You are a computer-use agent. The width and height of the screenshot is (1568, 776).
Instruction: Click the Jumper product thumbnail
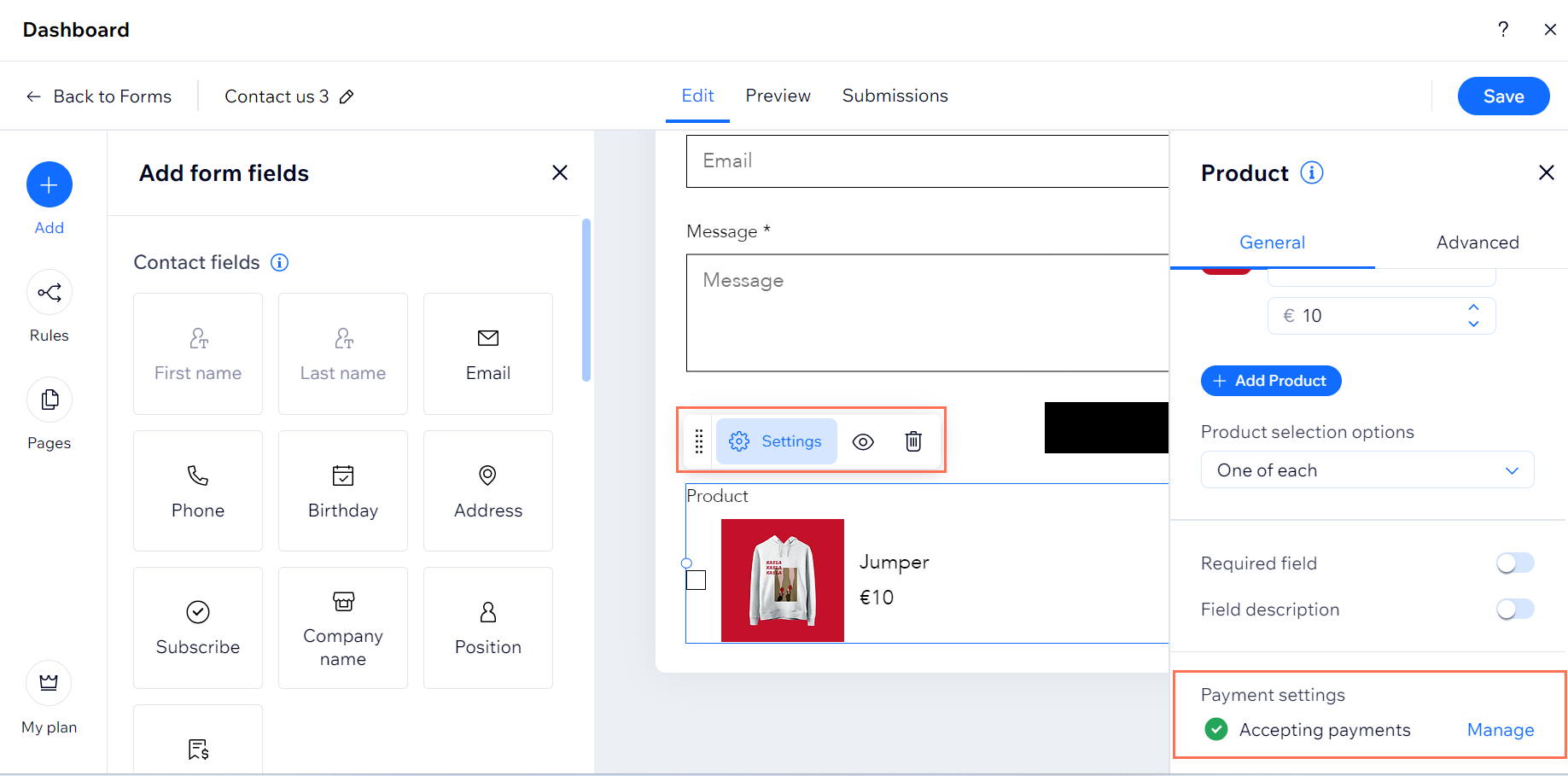pos(783,581)
